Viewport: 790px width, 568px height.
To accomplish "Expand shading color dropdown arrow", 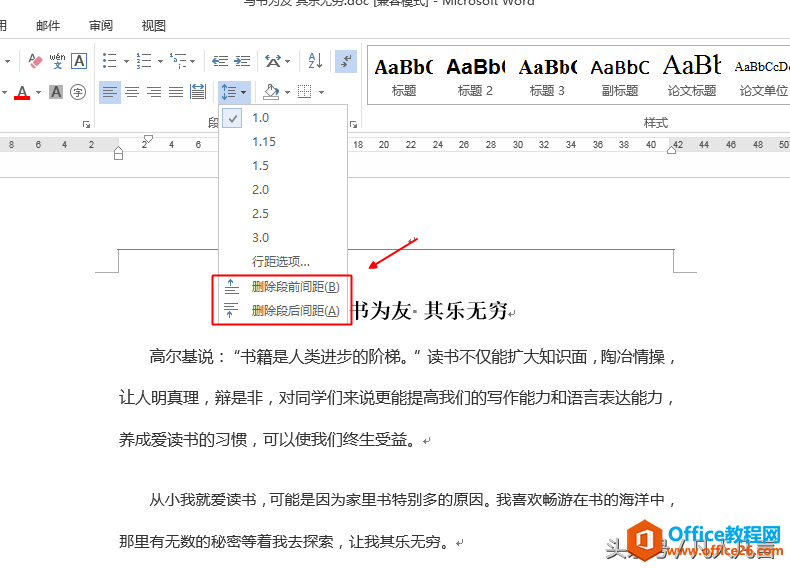I will [x=288, y=93].
